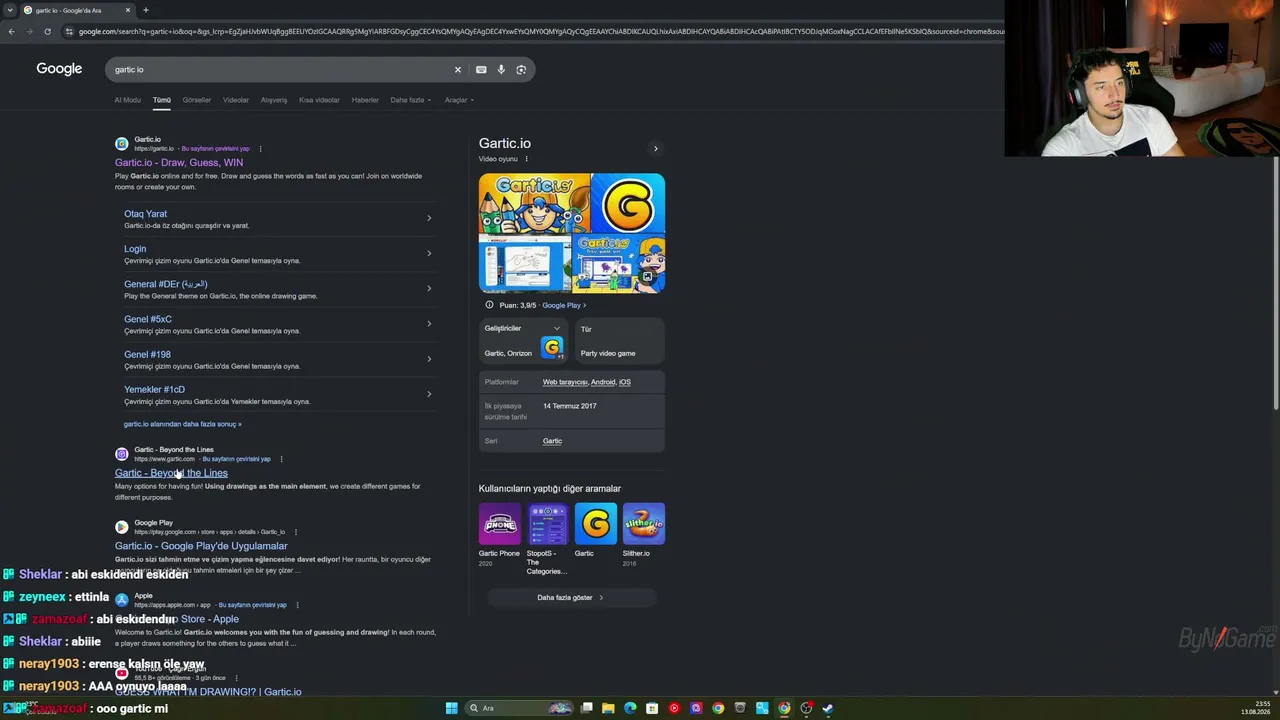Image resolution: width=1280 pixels, height=720 pixels.
Task: Click inside the Google search input field
Action: coord(280,69)
